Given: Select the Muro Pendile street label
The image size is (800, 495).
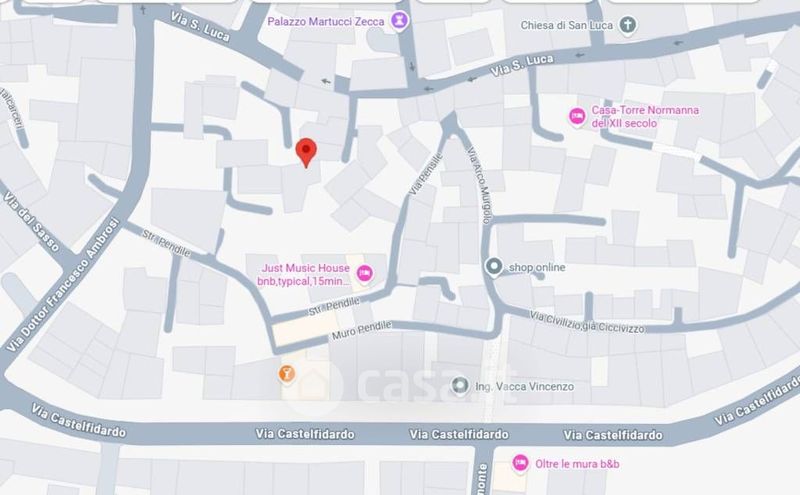Looking at the screenshot, I should point(362,330).
